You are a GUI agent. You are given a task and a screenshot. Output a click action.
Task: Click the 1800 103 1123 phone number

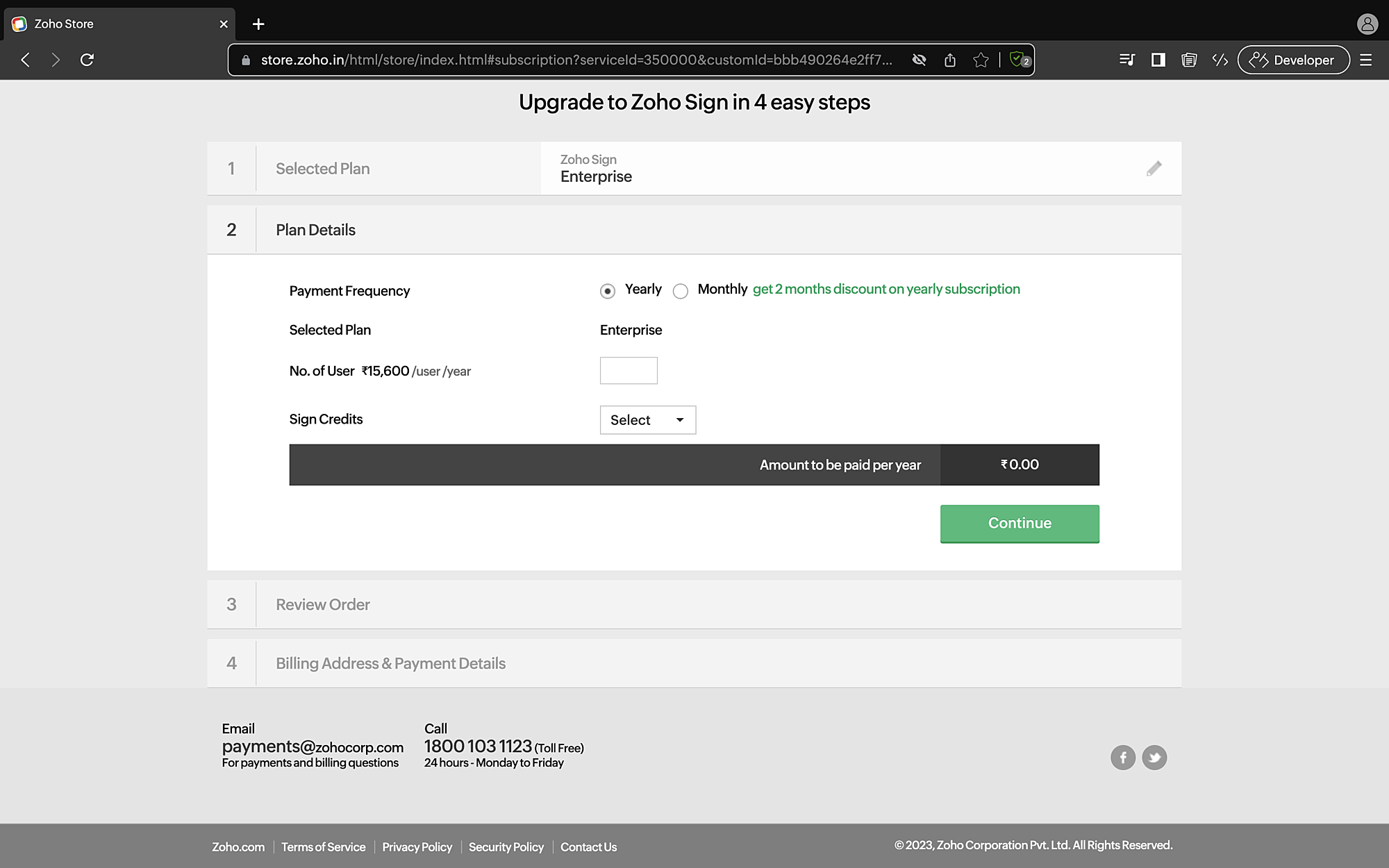coord(478,746)
